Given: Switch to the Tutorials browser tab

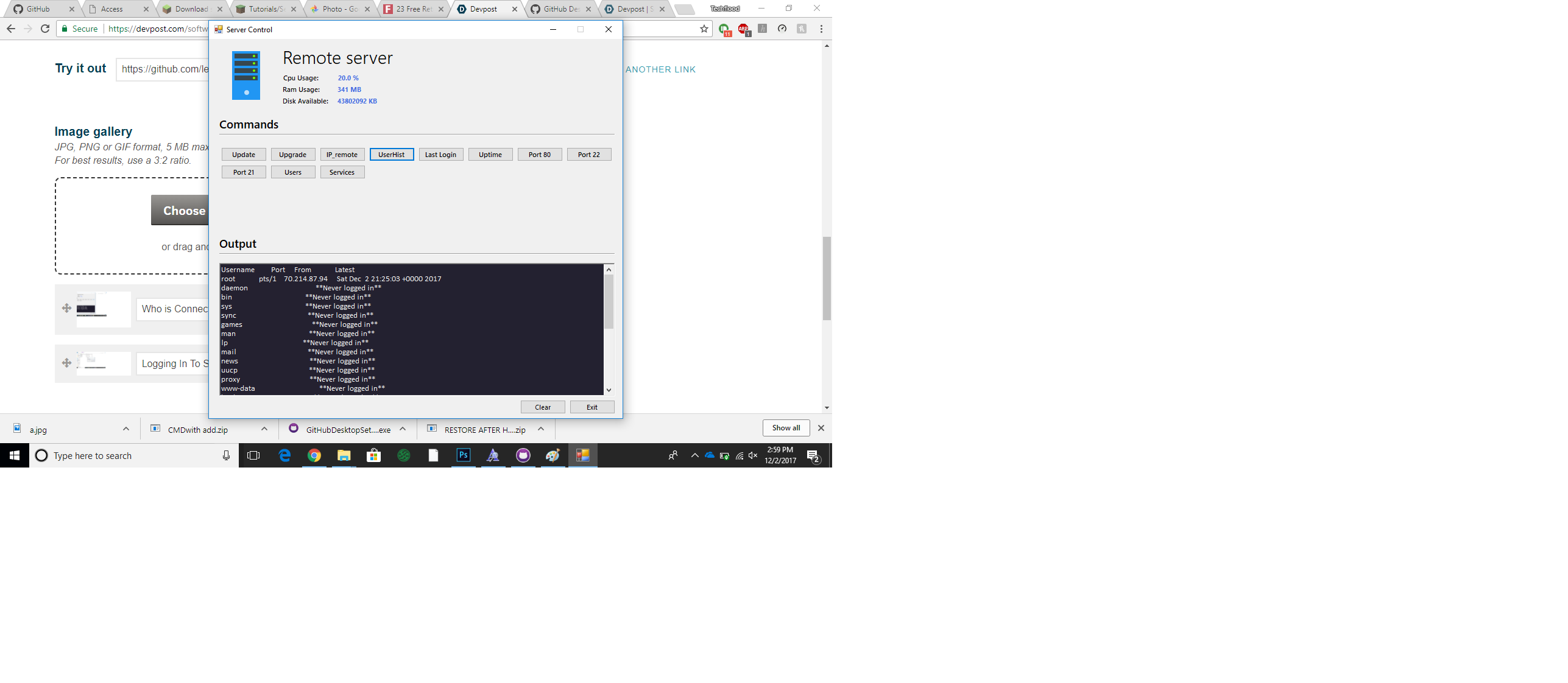Looking at the screenshot, I should (266, 9).
